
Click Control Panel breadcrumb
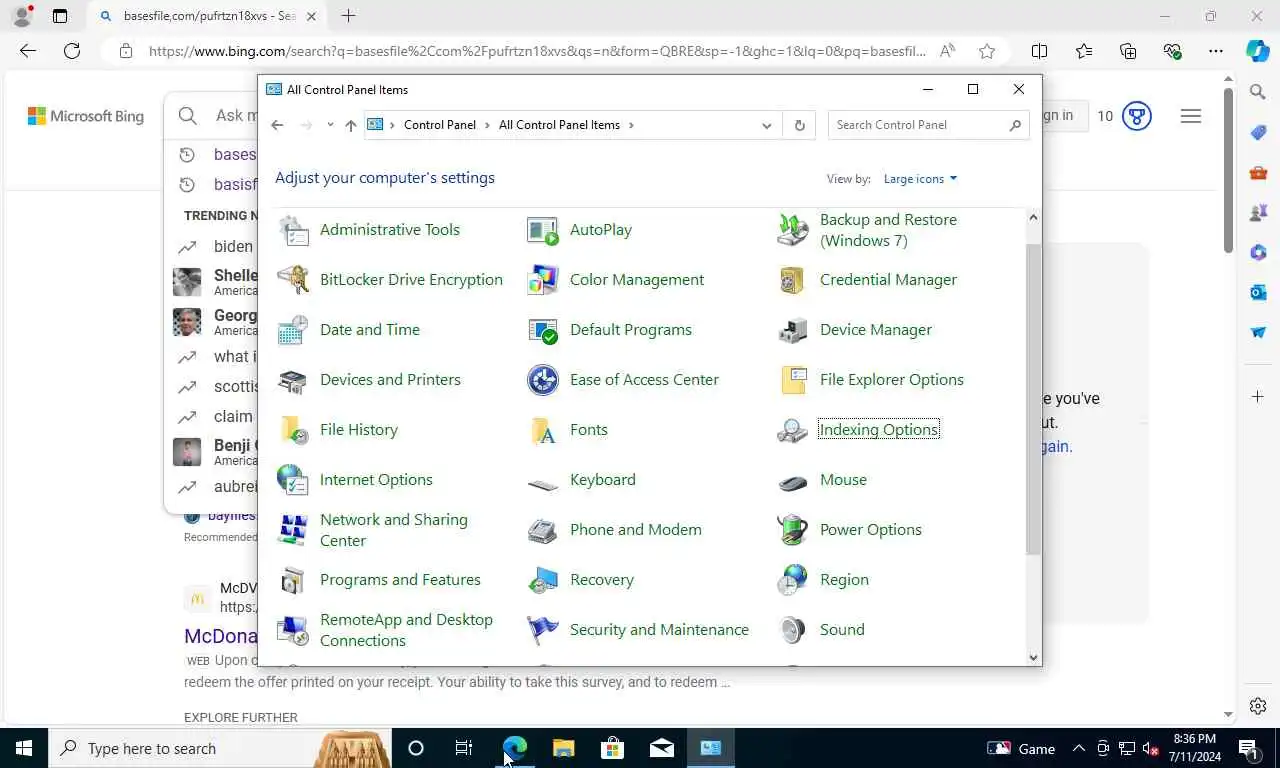pos(440,125)
